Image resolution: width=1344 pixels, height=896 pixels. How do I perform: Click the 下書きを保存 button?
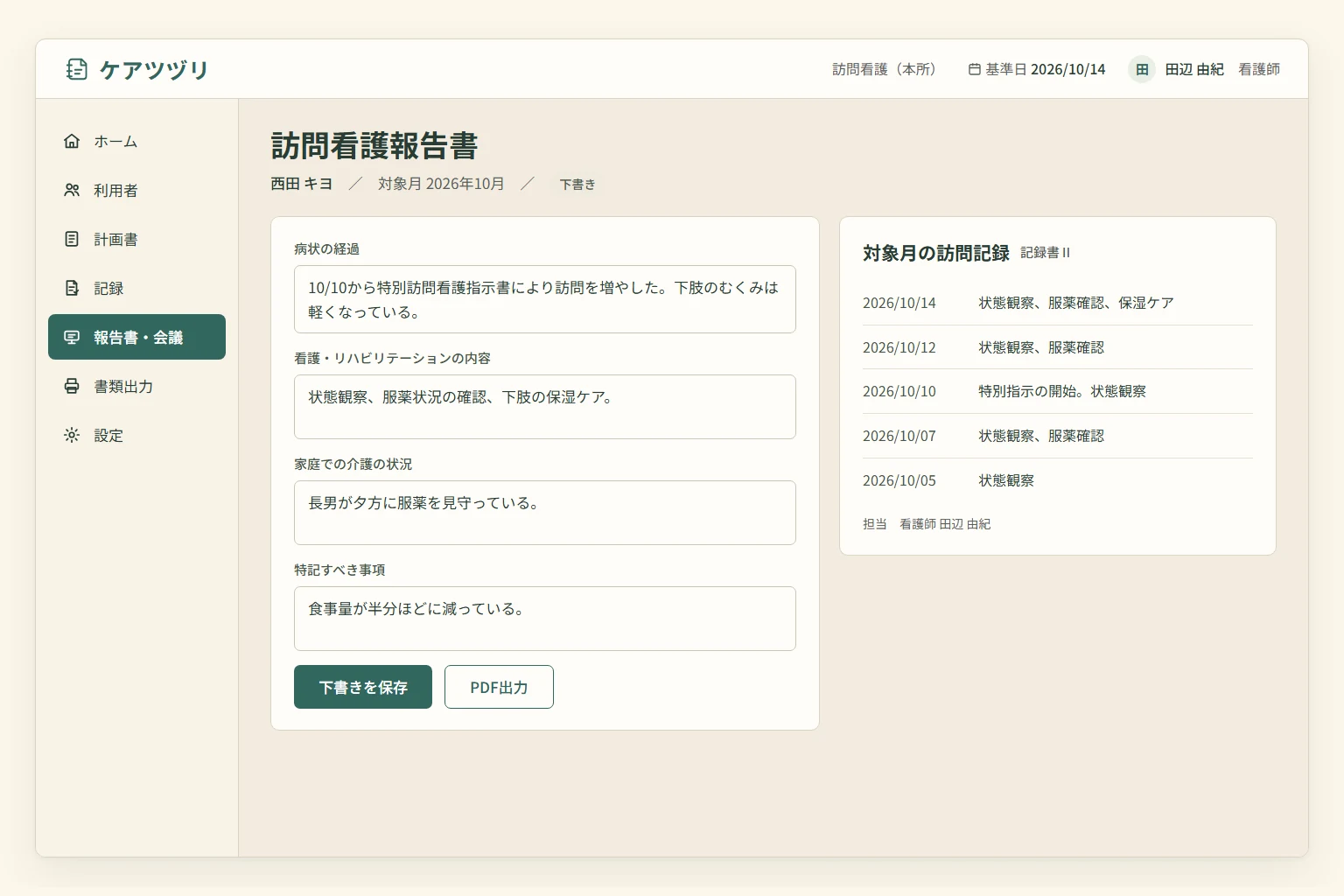tap(363, 687)
